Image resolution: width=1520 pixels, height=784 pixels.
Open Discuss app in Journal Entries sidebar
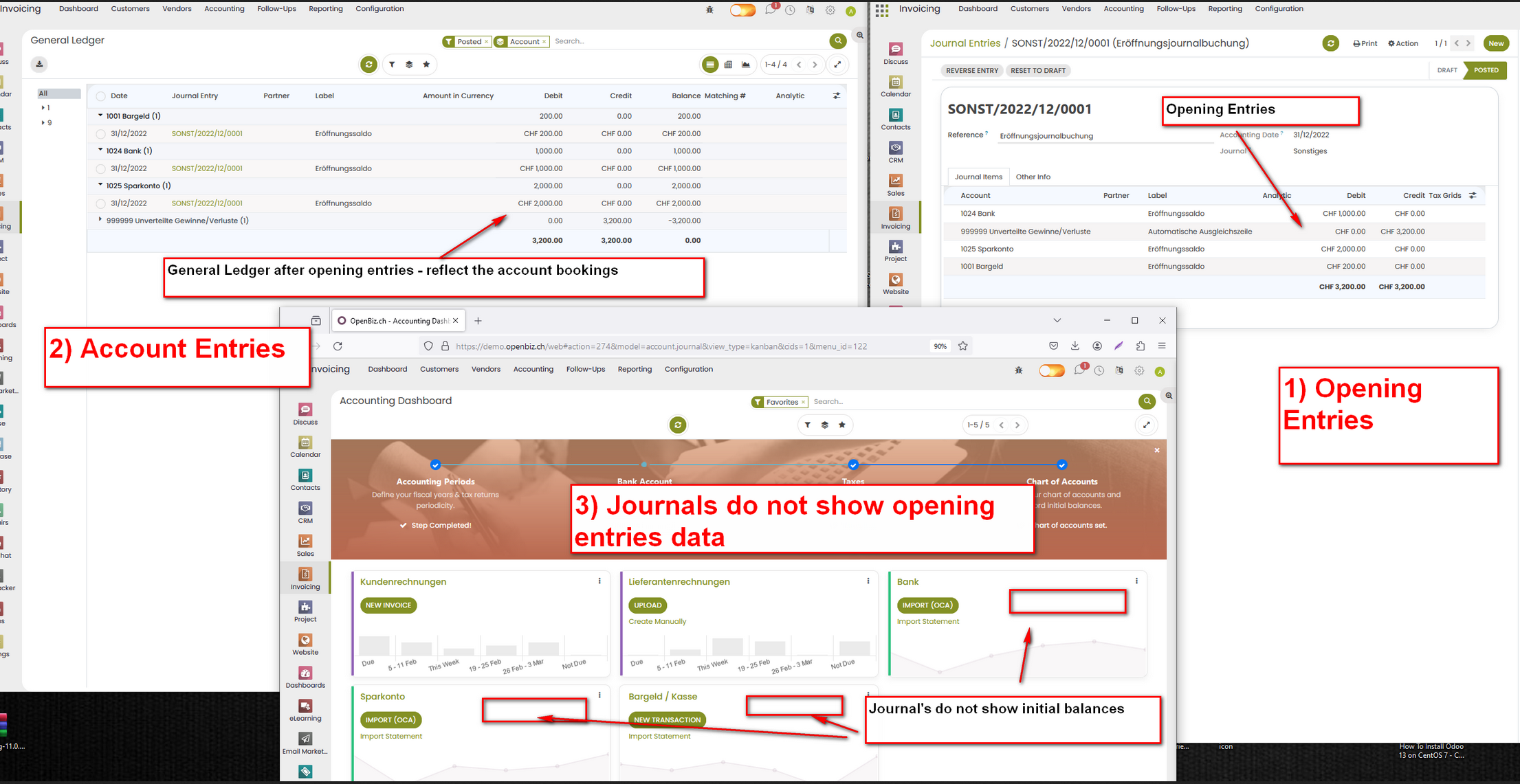pos(896,53)
